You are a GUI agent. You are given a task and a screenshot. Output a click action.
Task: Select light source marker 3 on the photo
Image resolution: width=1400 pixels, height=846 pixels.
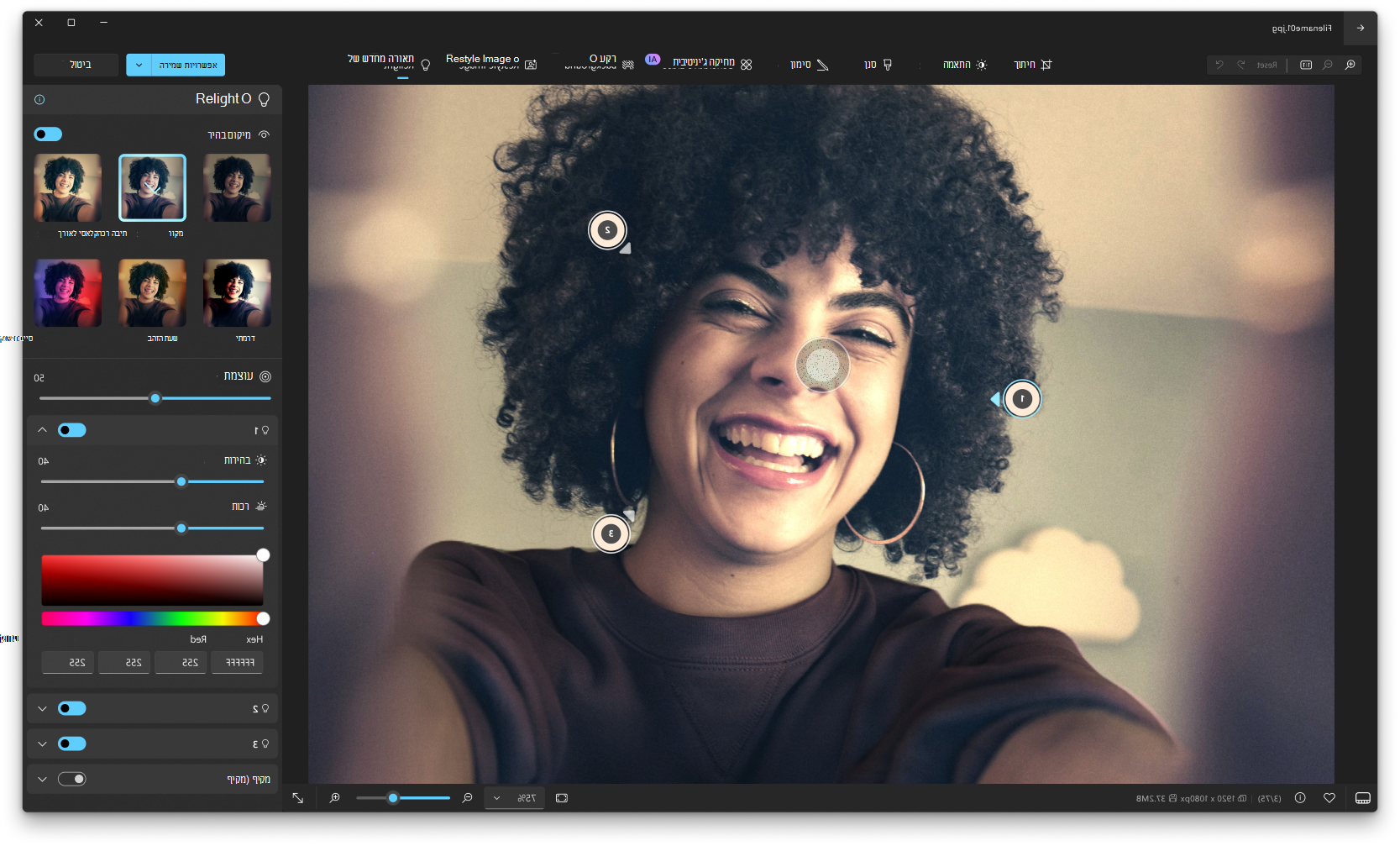[x=611, y=533]
